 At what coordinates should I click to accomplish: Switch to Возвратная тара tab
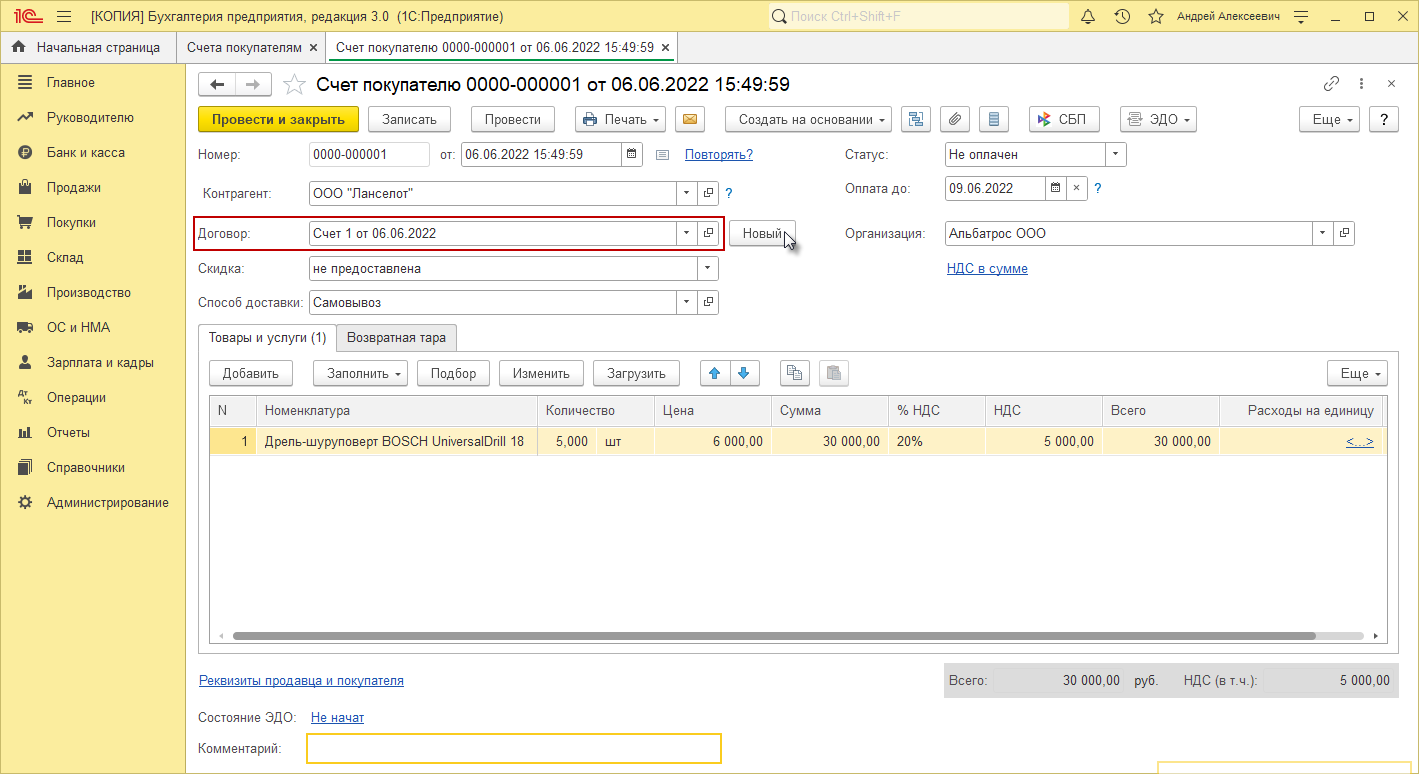point(396,338)
